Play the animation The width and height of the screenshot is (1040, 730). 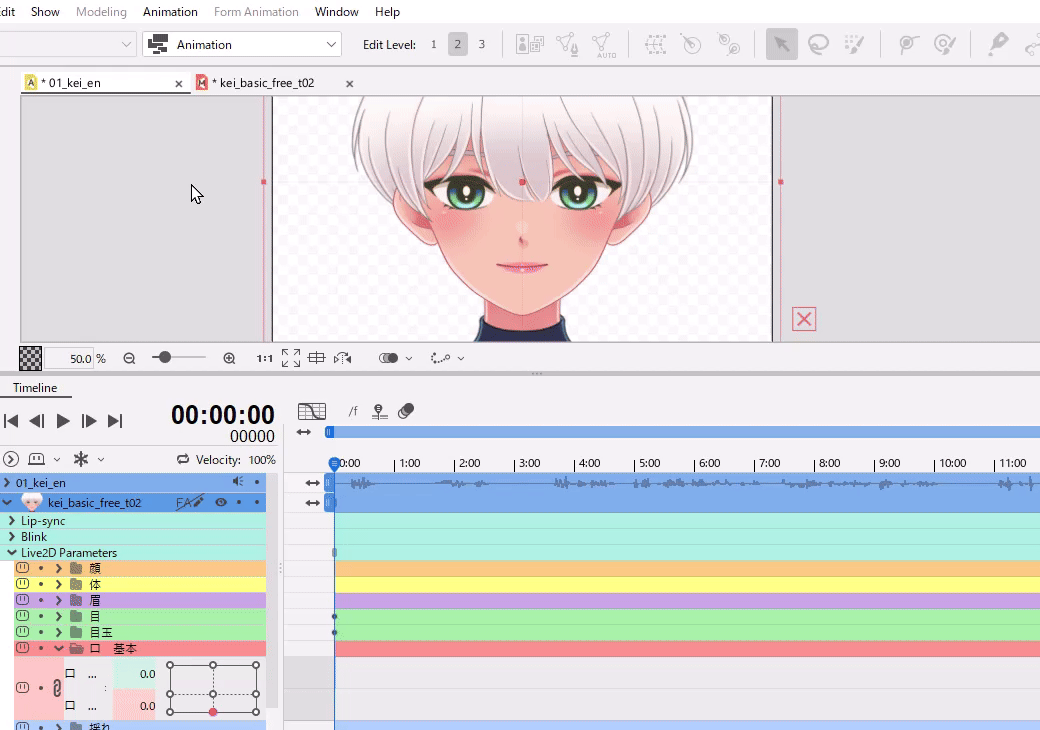62,420
